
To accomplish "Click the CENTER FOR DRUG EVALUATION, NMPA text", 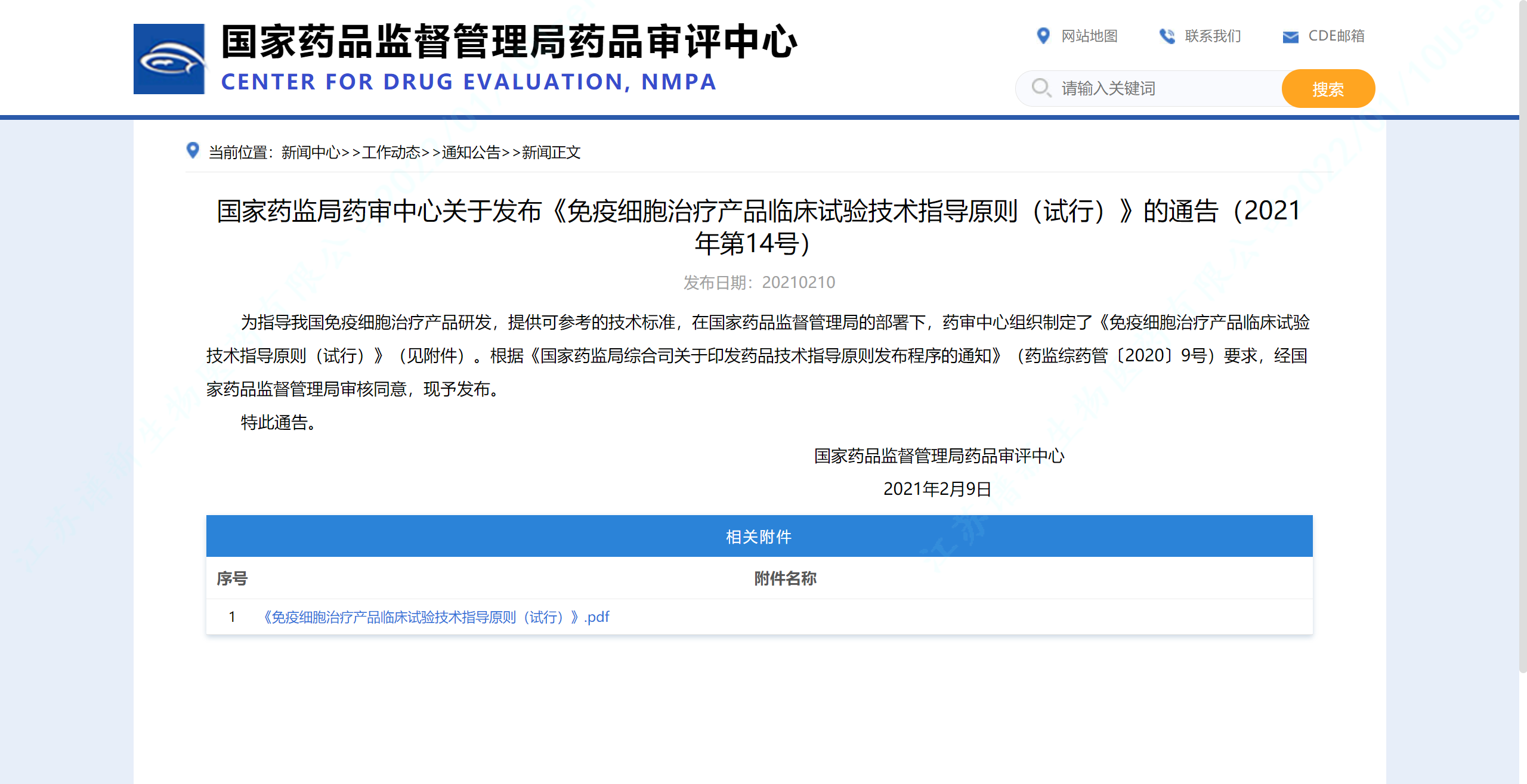I will click(469, 82).
